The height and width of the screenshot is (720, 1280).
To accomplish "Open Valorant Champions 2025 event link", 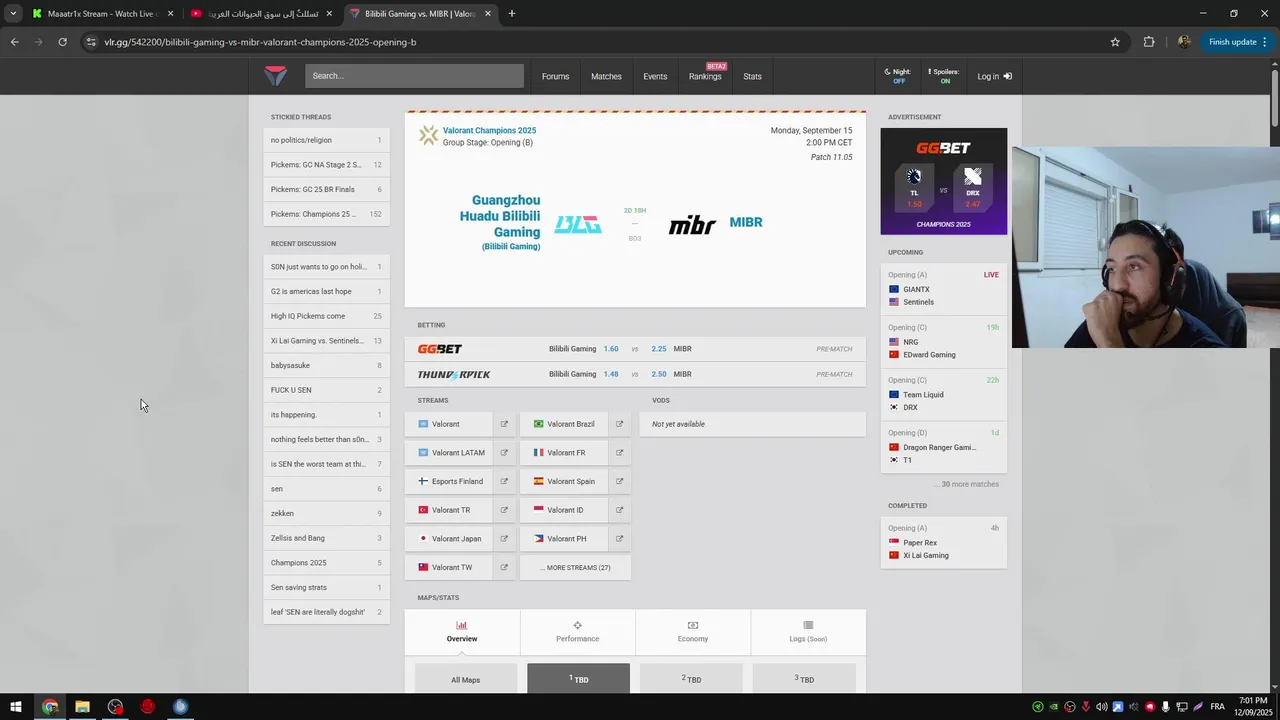I will point(489,130).
